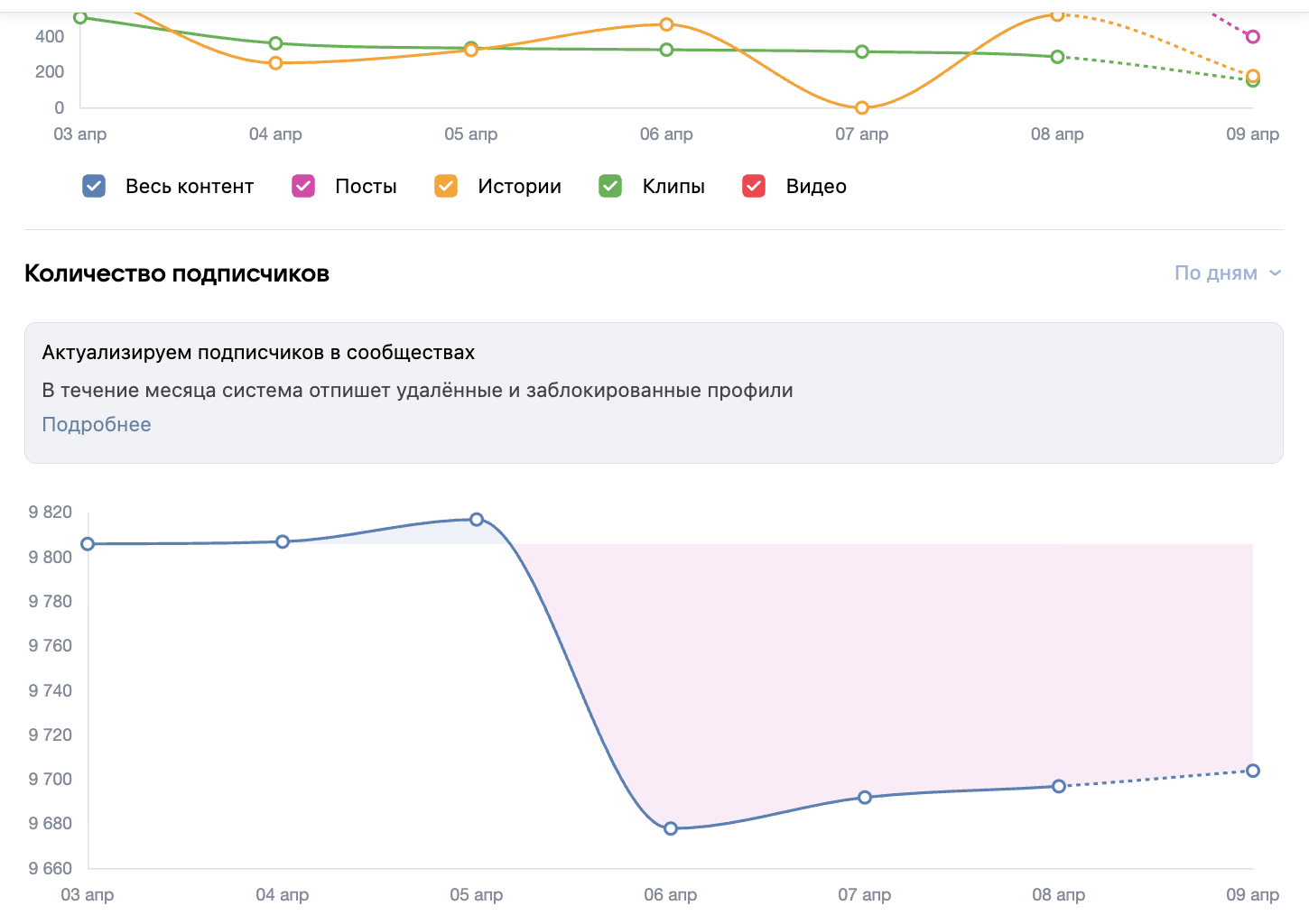
Task: Click subscribers data point for 07 апр
Action: click(865, 798)
